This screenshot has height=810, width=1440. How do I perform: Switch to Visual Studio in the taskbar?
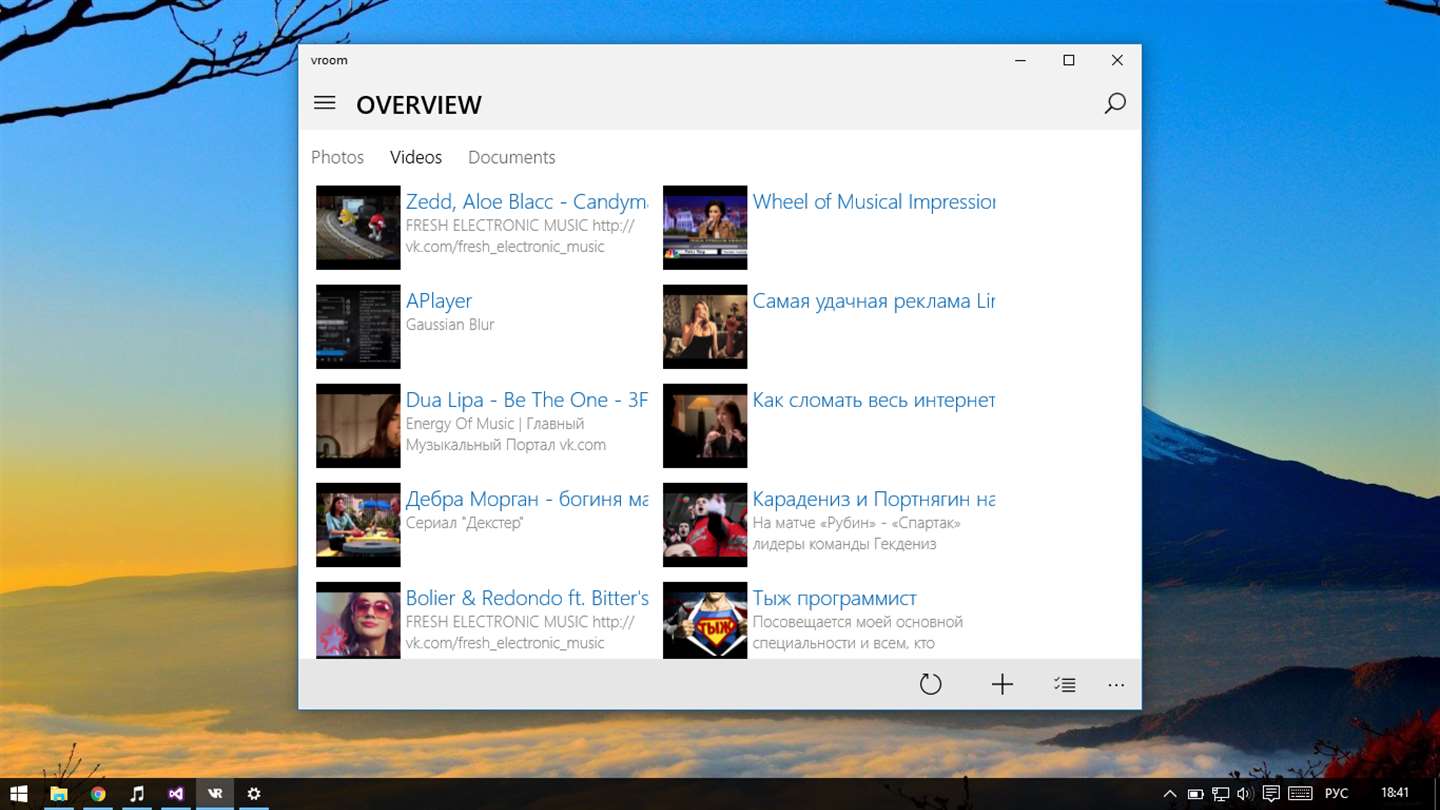point(176,794)
